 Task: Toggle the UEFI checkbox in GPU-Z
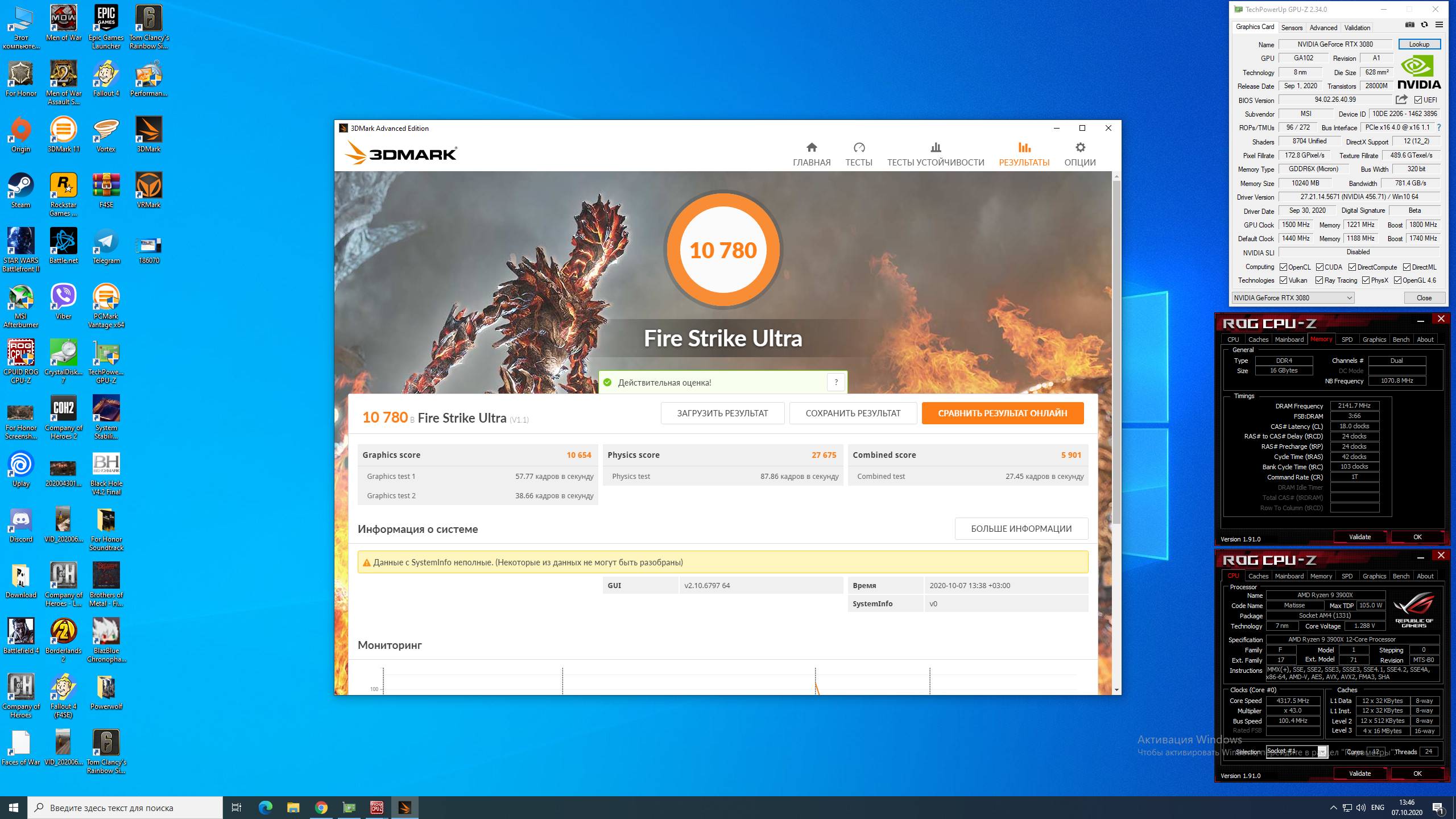1418,100
